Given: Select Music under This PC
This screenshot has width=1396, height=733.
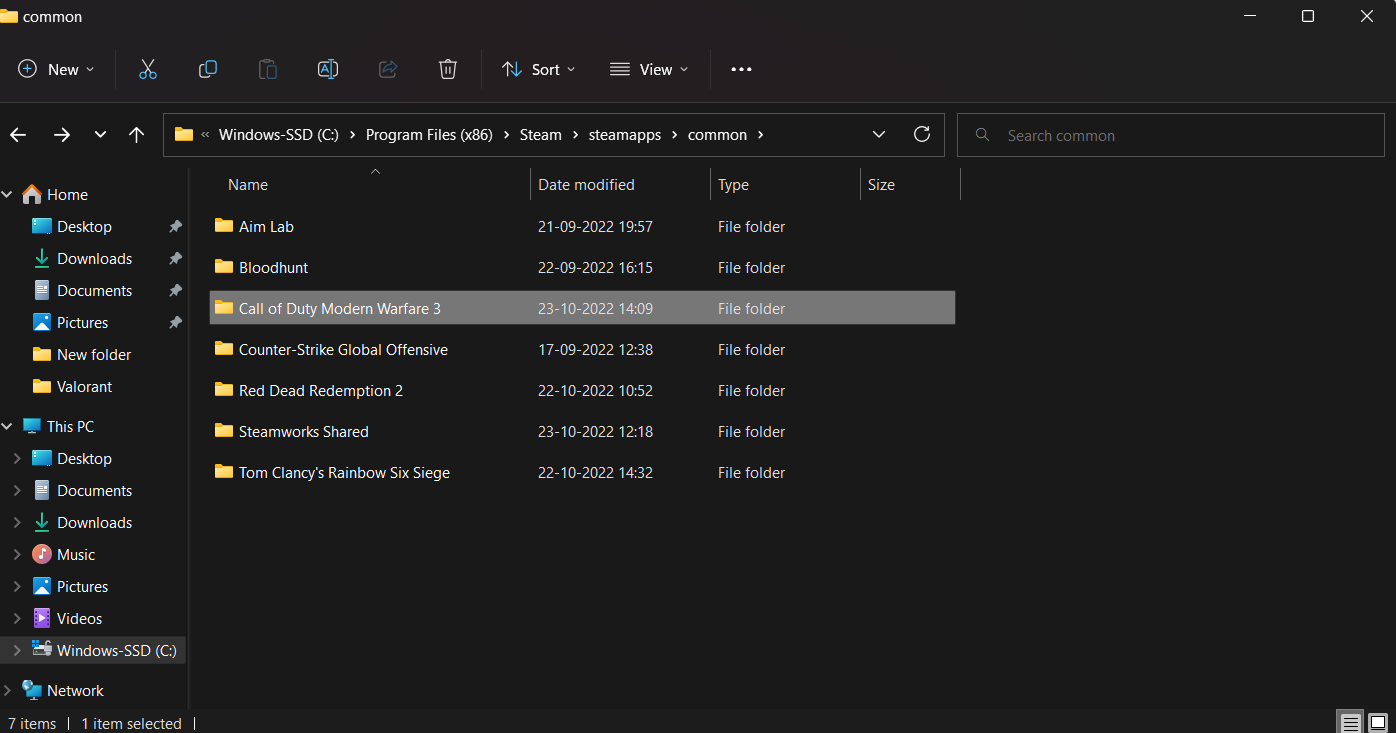Looking at the screenshot, I should [76, 555].
